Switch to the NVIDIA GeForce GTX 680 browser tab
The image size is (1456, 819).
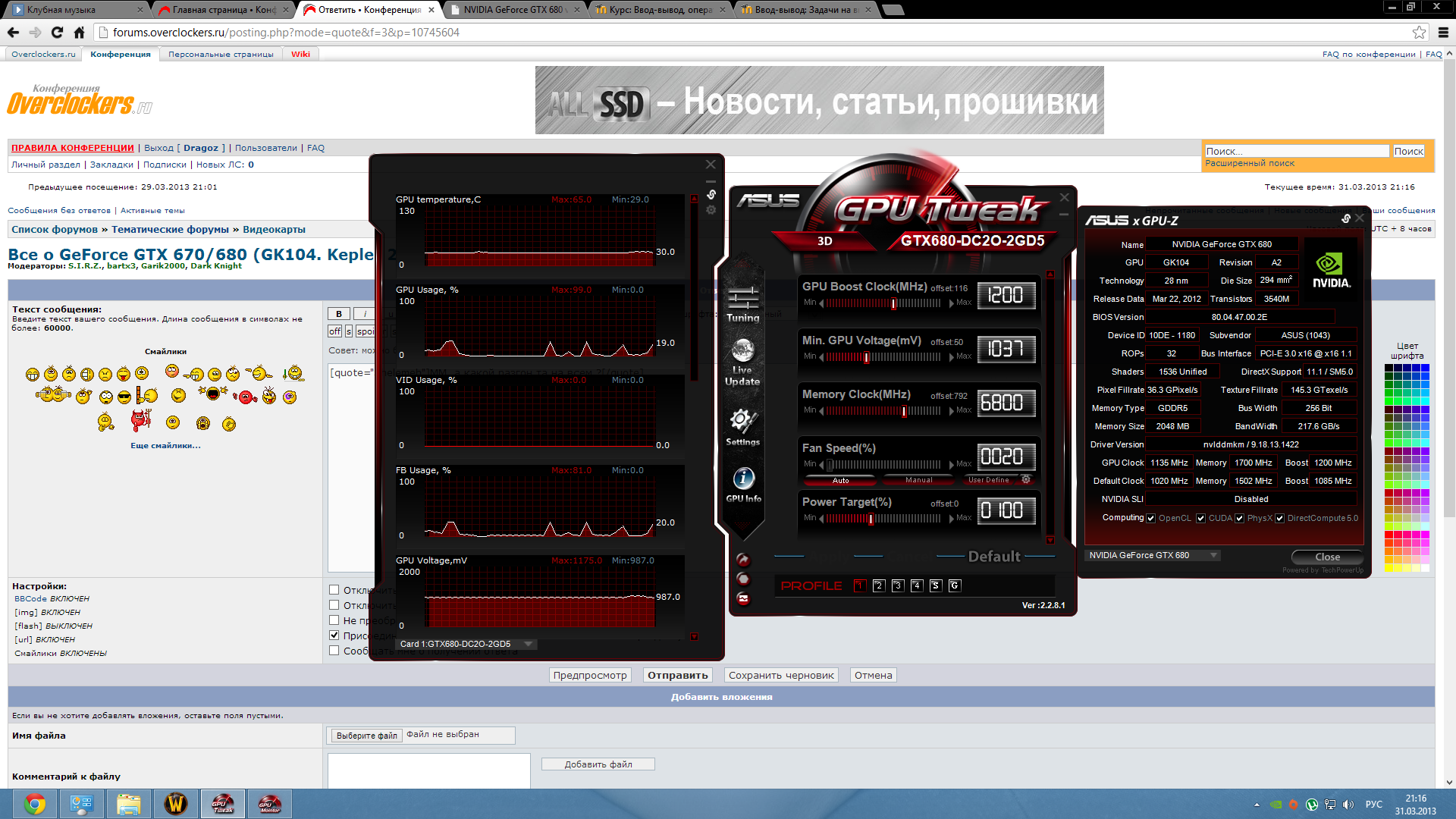pos(513,10)
